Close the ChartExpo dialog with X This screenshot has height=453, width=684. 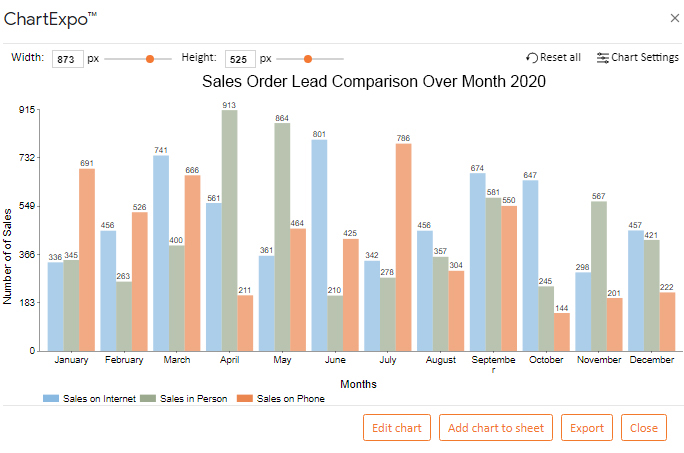tap(674, 18)
